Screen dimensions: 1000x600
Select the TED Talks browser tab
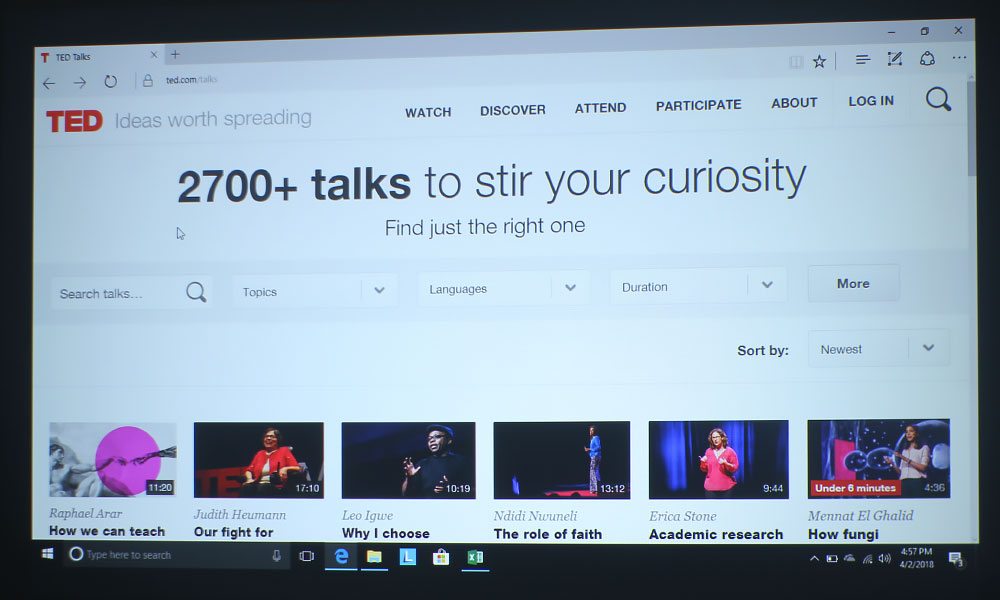(x=99, y=57)
